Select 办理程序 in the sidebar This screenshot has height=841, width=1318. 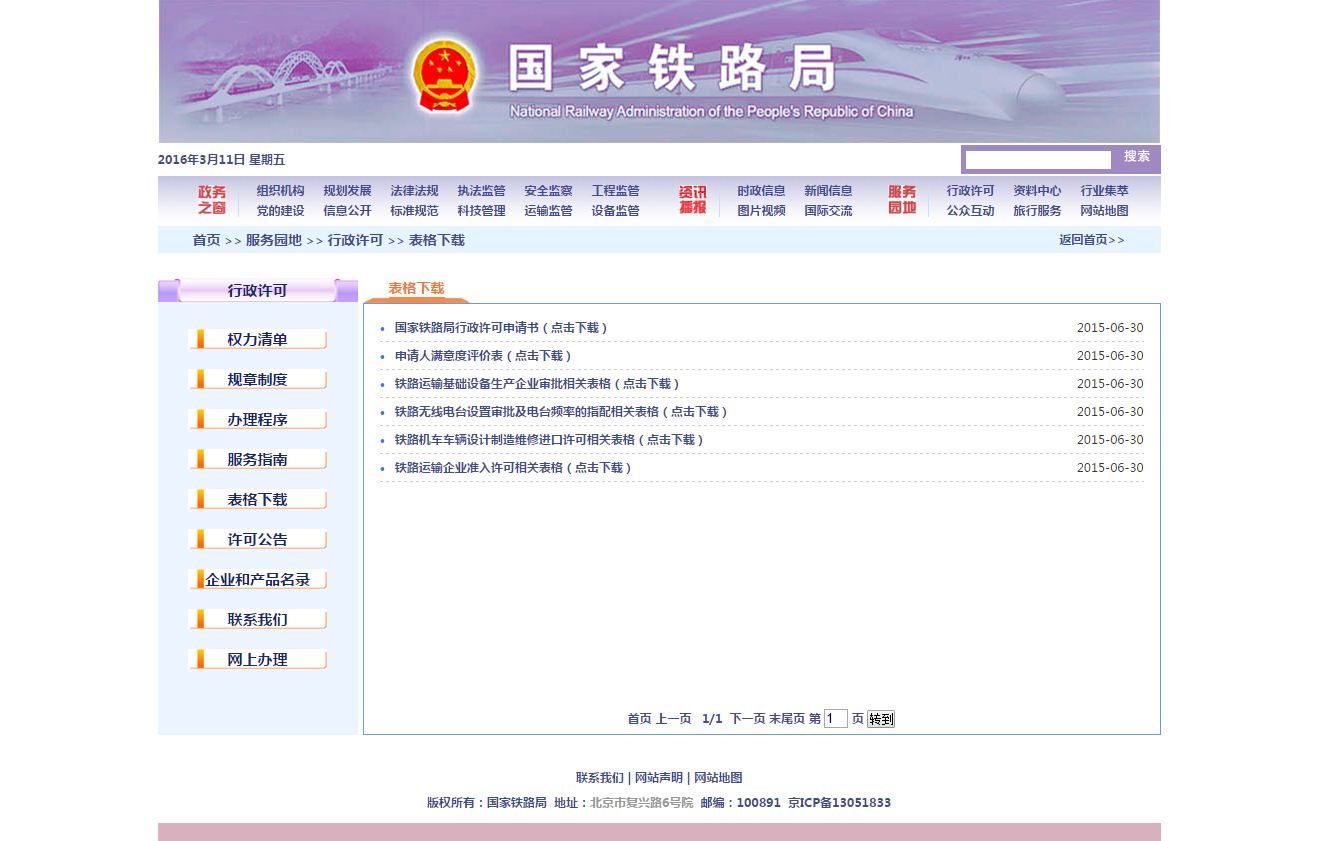click(257, 420)
